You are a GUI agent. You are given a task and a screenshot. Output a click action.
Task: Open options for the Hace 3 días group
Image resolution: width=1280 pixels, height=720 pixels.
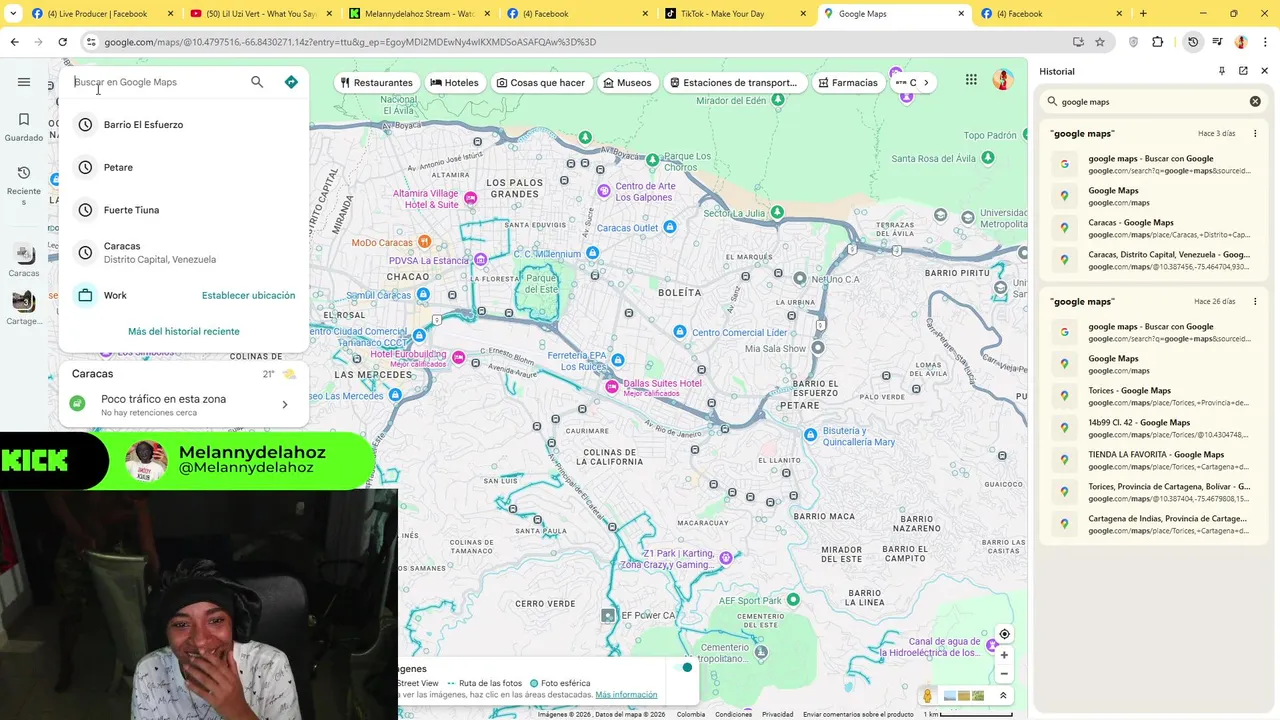pyautogui.click(x=1255, y=133)
